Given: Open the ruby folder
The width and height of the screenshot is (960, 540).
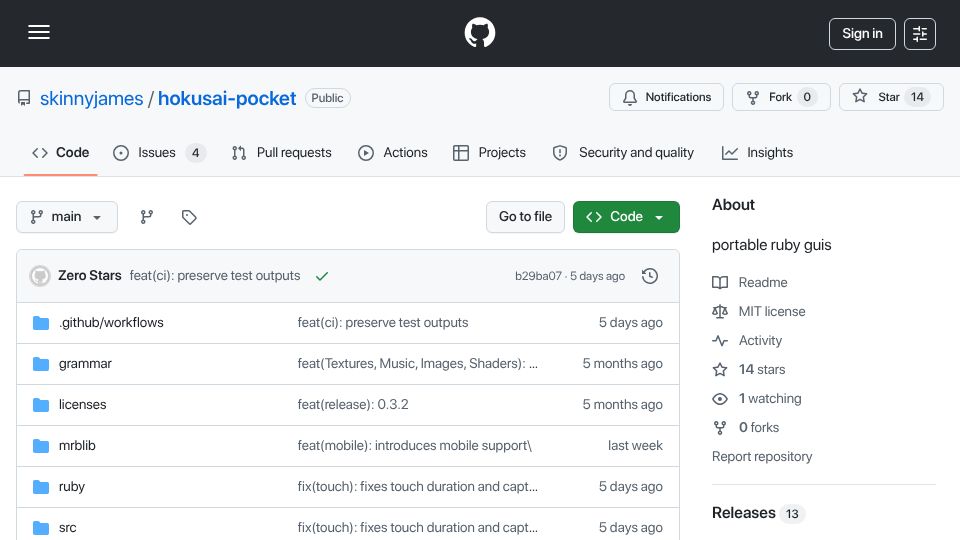Looking at the screenshot, I should click(72, 487).
